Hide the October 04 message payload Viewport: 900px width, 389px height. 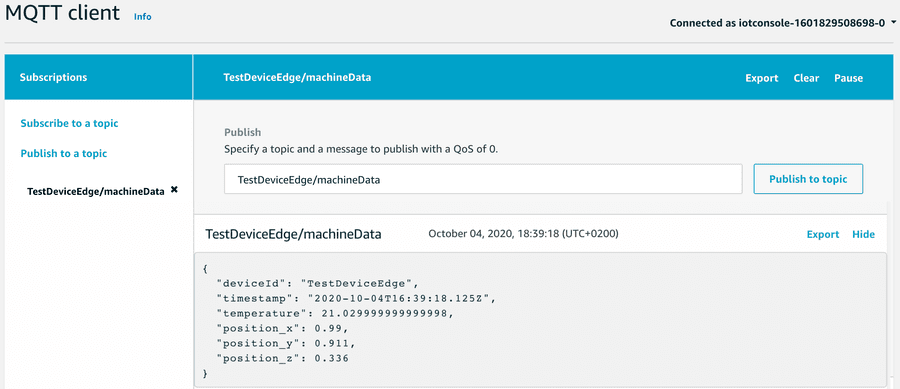point(863,234)
